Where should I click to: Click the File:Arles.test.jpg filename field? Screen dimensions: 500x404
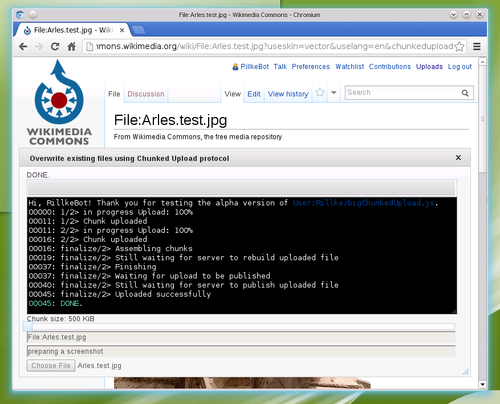point(241,337)
